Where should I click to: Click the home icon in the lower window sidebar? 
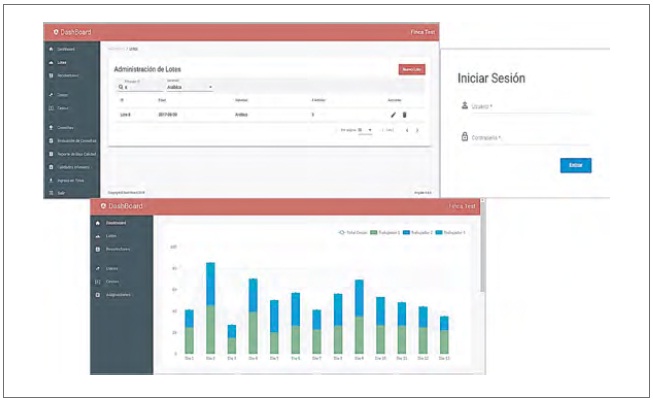(97, 222)
